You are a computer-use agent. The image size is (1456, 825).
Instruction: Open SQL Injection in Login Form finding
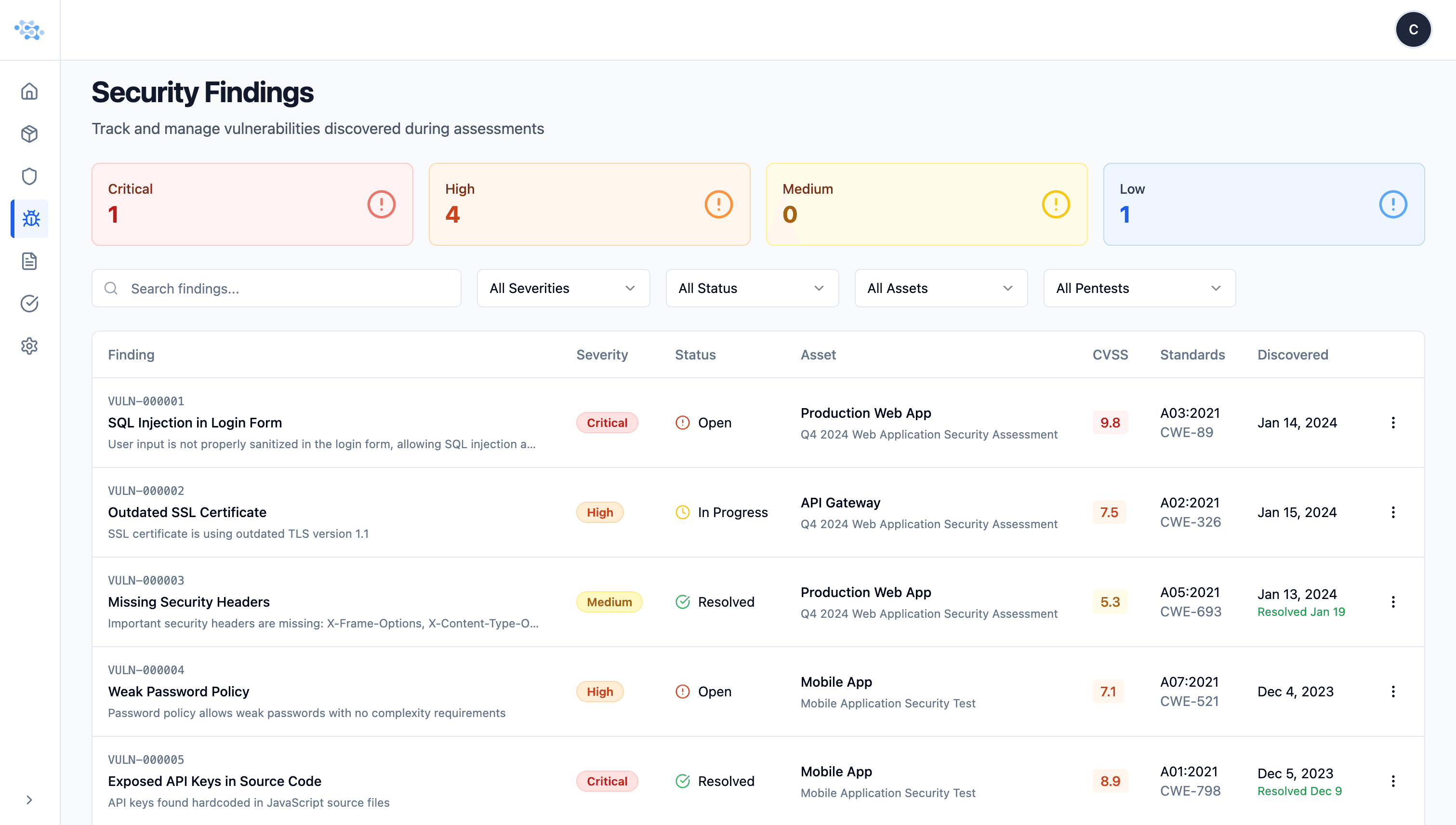point(195,423)
